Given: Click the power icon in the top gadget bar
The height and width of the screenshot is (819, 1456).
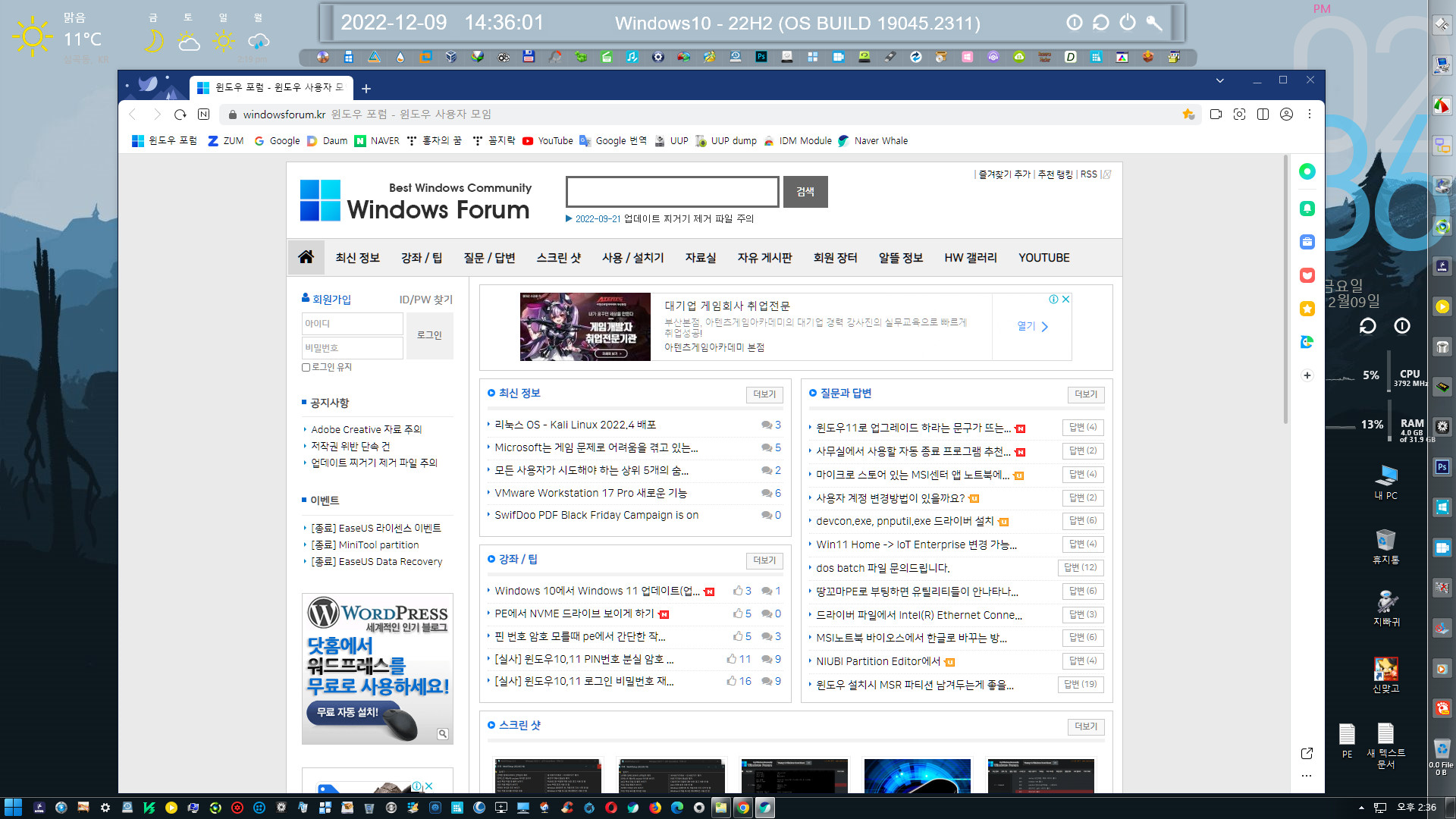Looking at the screenshot, I should (1128, 23).
